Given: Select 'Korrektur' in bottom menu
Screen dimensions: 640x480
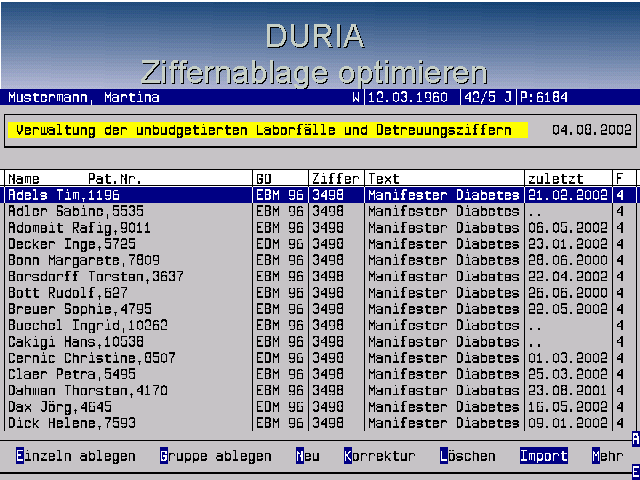Looking at the screenshot, I should 380,456.
